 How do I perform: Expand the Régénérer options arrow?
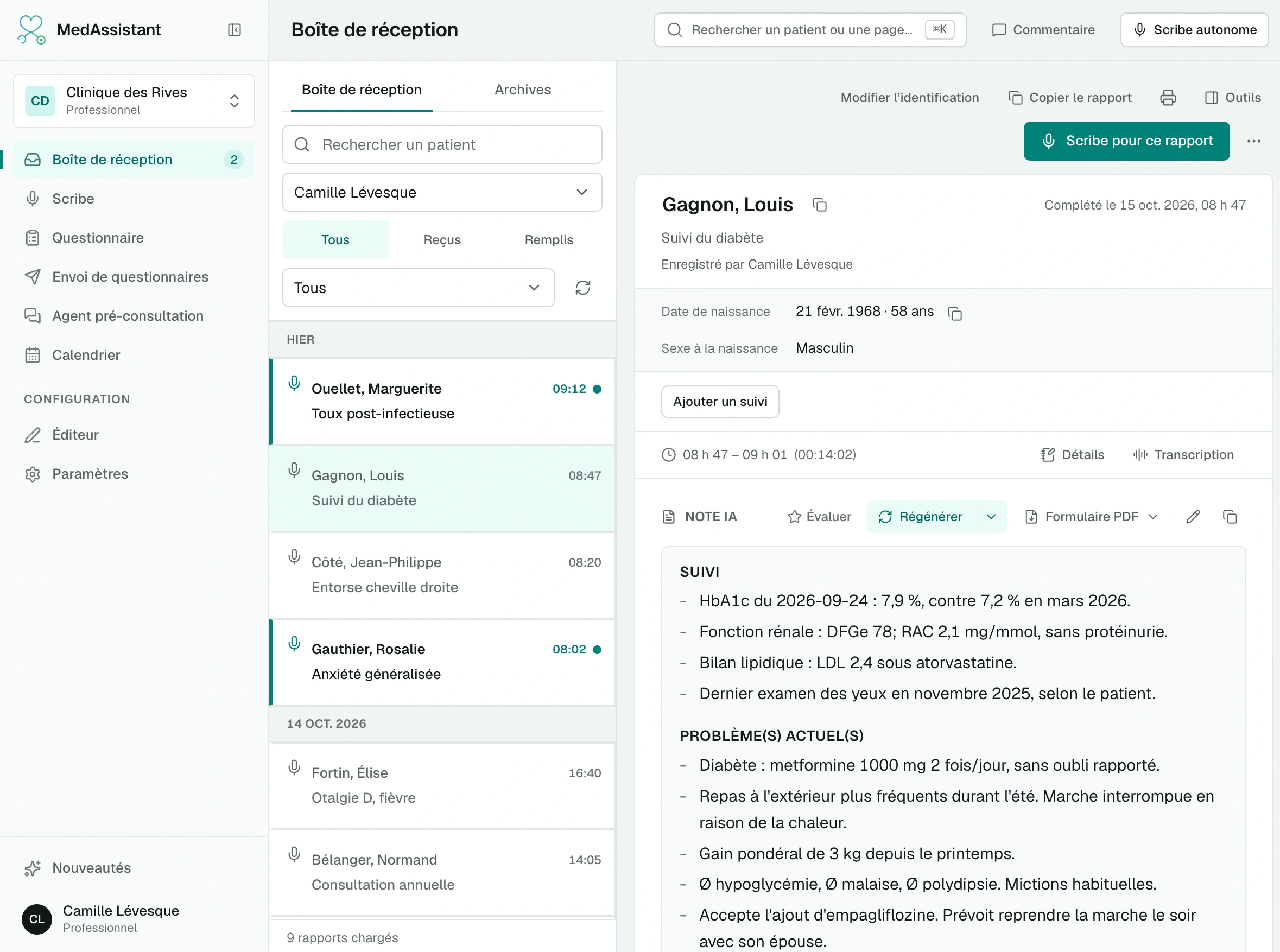991,517
